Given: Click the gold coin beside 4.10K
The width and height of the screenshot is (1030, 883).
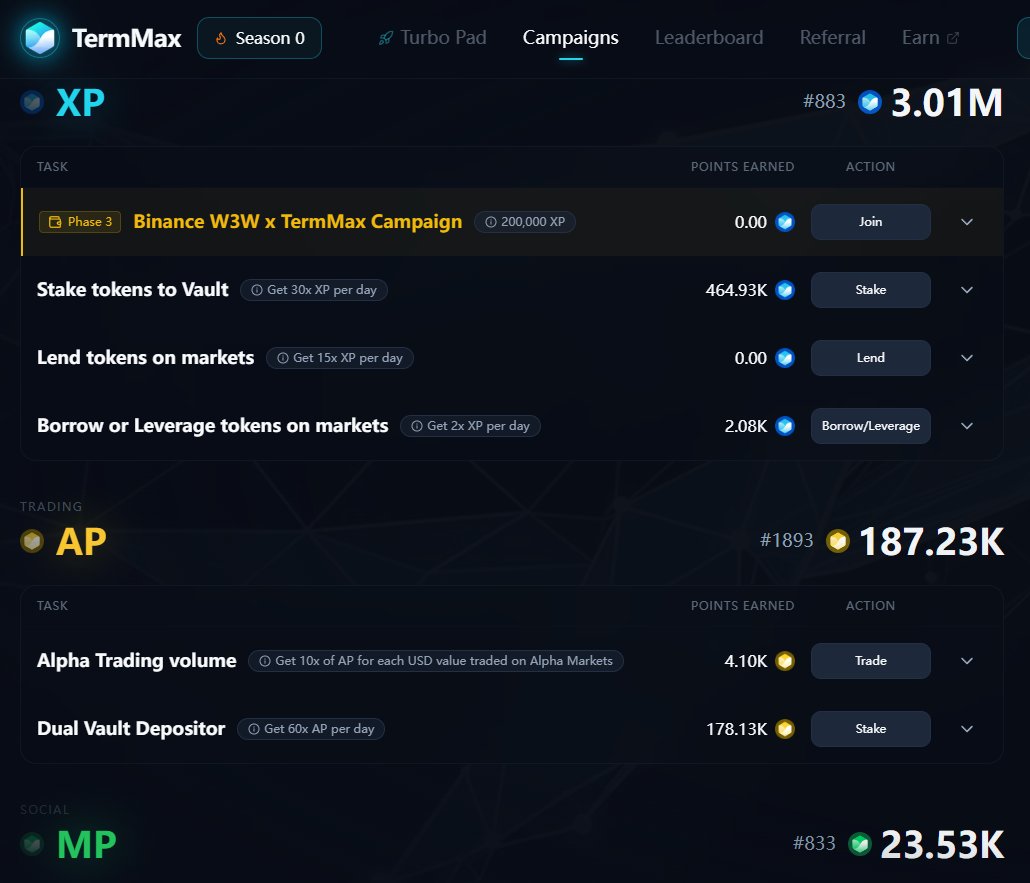Looking at the screenshot, I should [785, 661].
